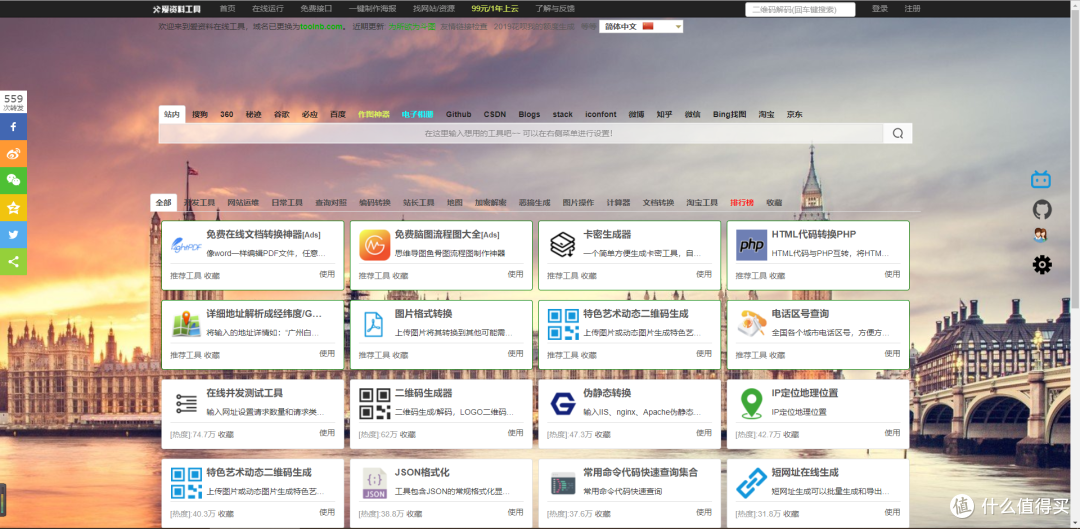Share page via Twitter sidebar icon
Viewport: 1080px width, 529px height.
point(13,234)
